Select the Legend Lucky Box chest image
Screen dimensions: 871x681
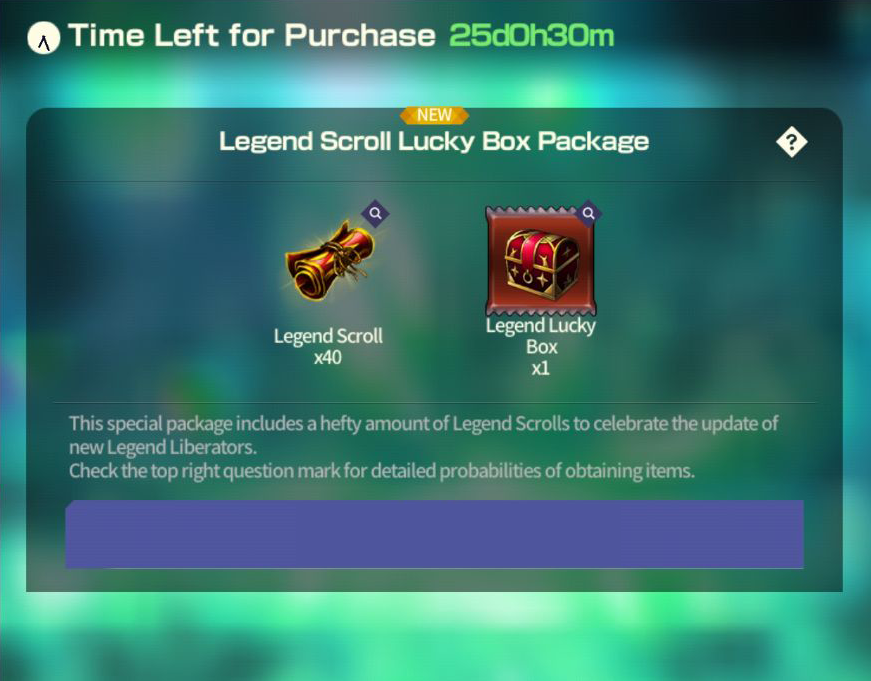(540, 261)
